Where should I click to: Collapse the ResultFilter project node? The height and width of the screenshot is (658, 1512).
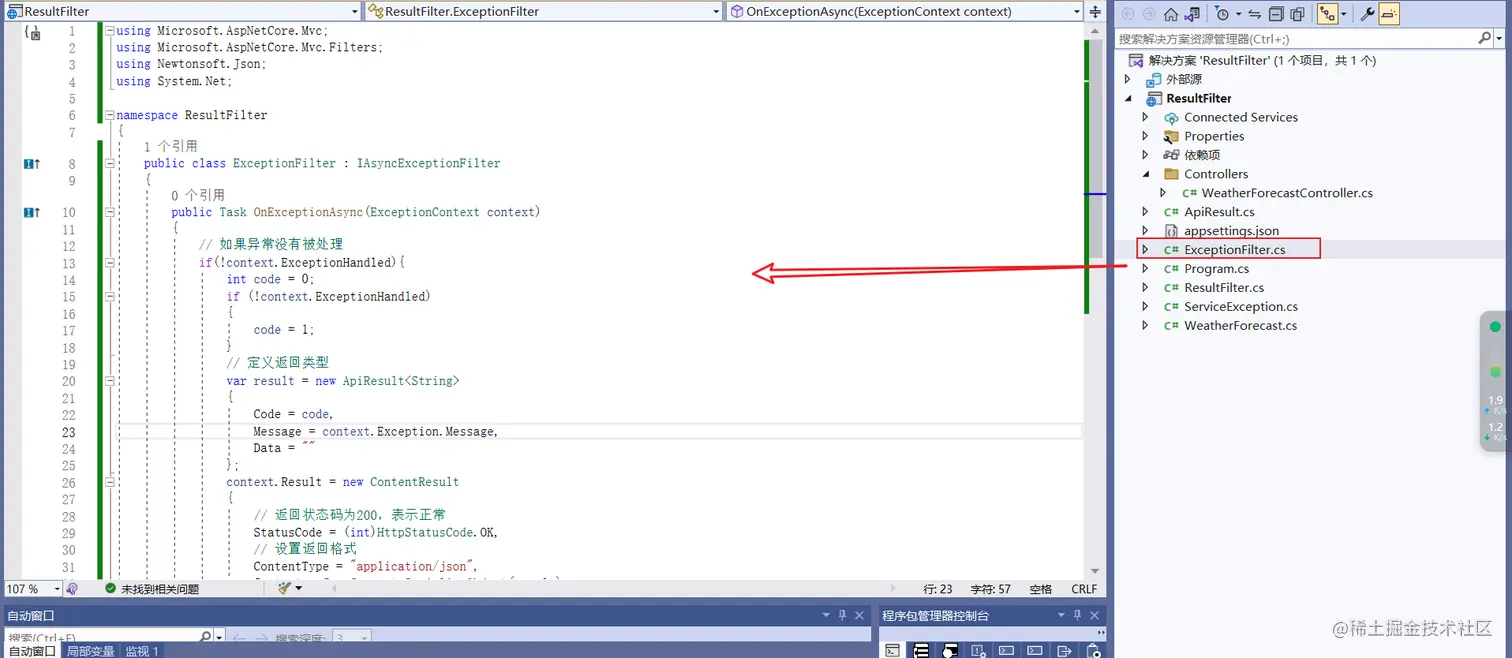click(x=1128, y=98)
